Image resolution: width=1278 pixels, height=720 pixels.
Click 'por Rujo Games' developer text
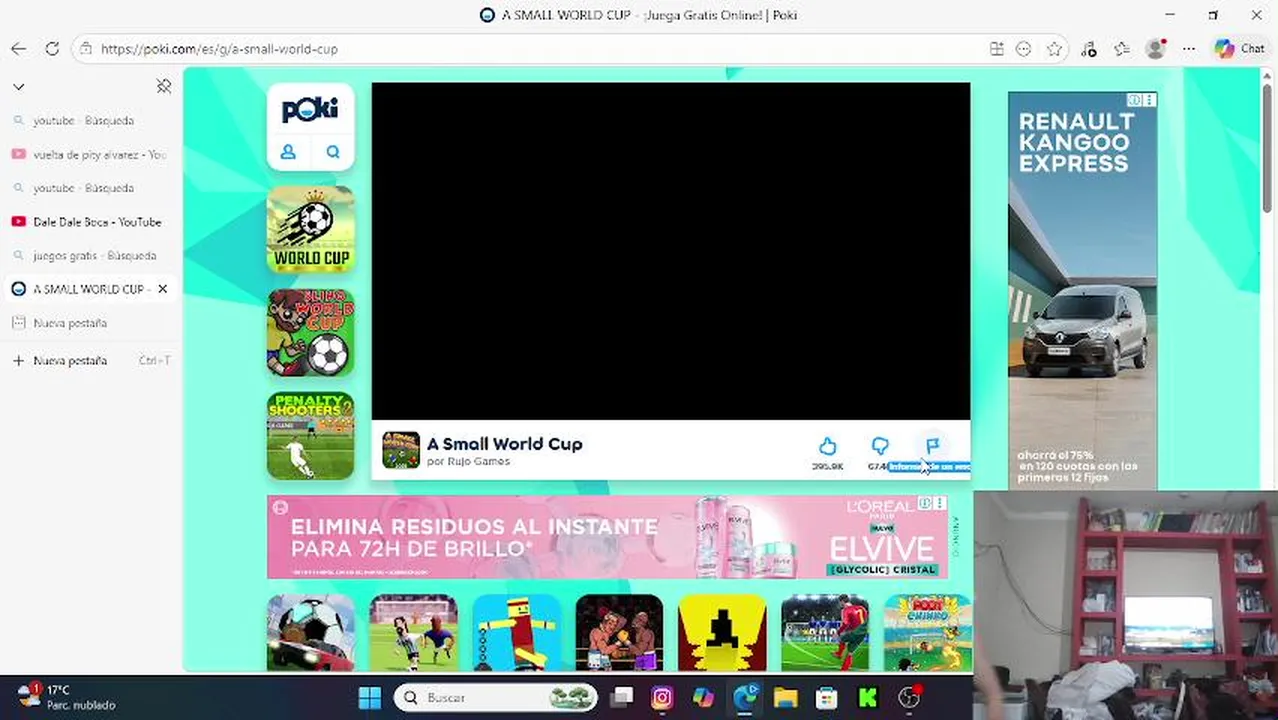[468, 462]
